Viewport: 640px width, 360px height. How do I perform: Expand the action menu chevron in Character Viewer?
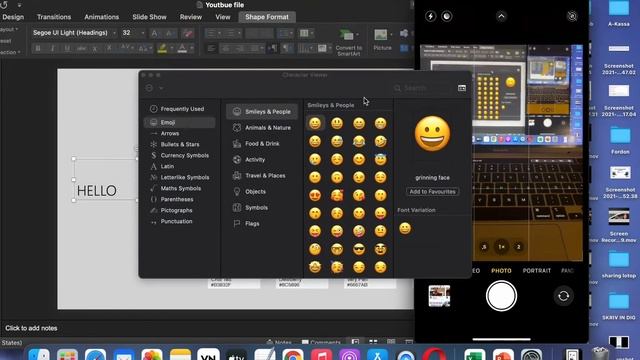(161, 88)
